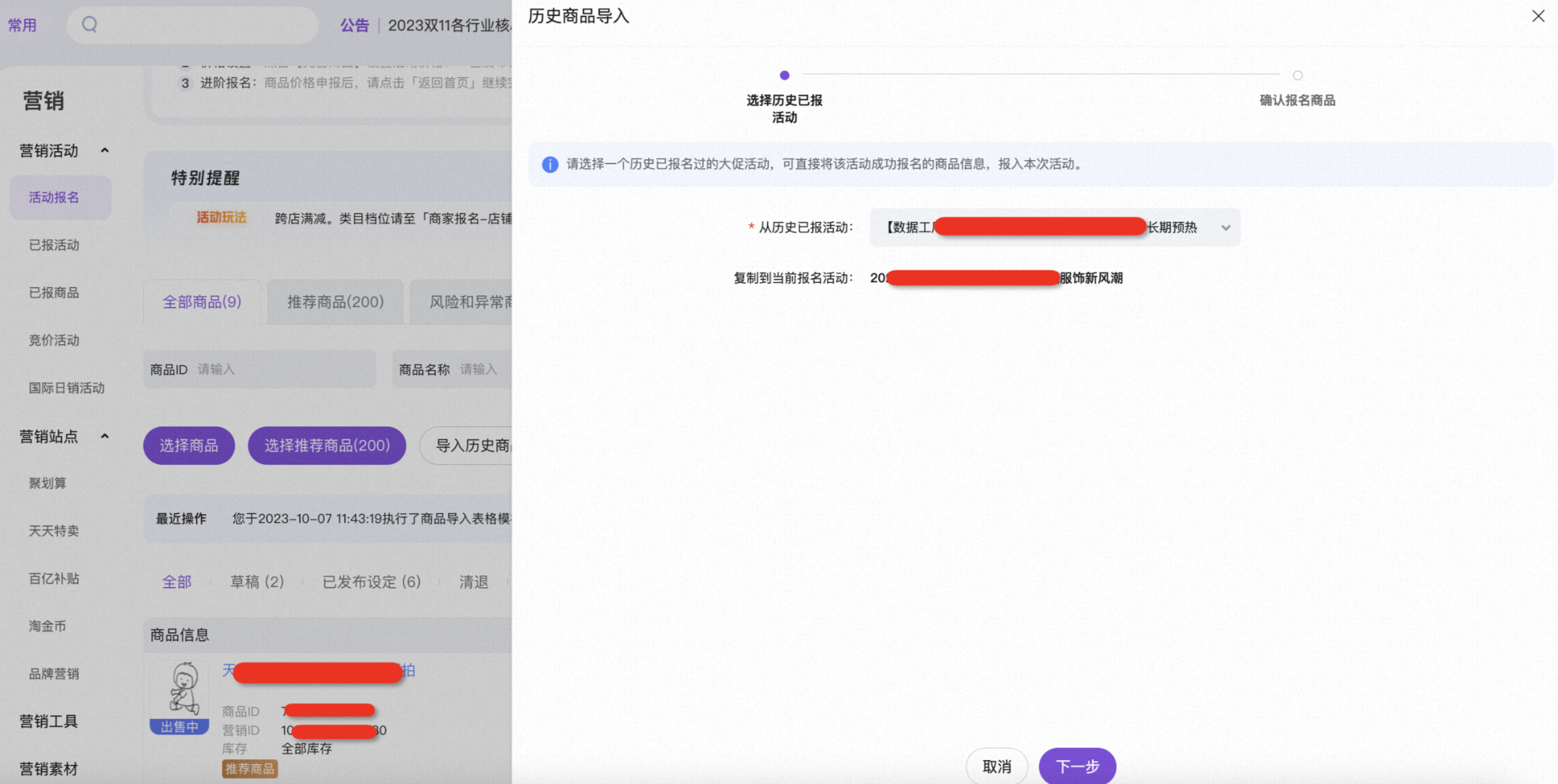Screen dimensions: 1558x784
Task: Click the 常用 menu item
Action: pyautogui.click(x=22, y=25)
